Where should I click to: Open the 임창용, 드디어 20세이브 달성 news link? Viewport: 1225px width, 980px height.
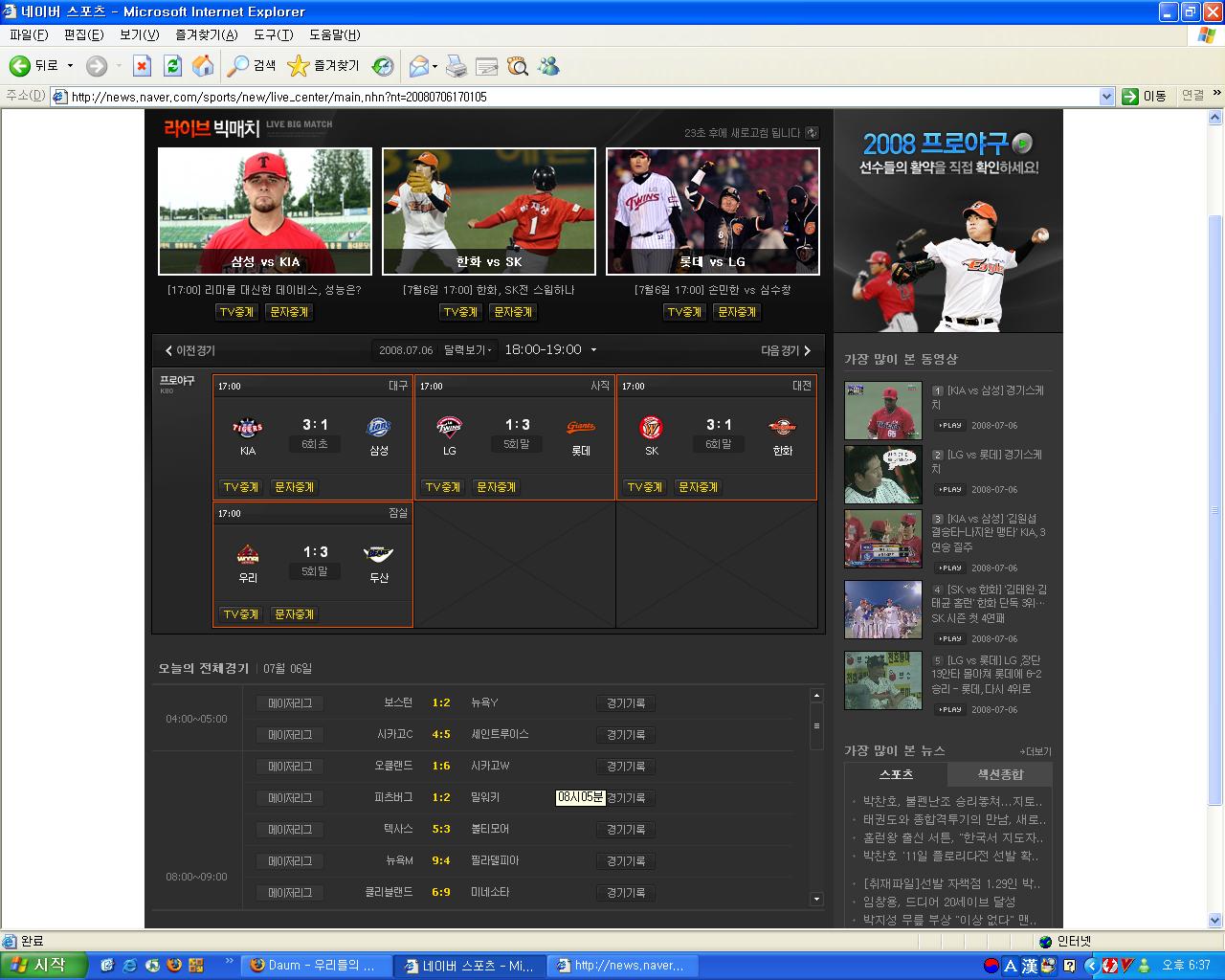click(x=939, y=902)
